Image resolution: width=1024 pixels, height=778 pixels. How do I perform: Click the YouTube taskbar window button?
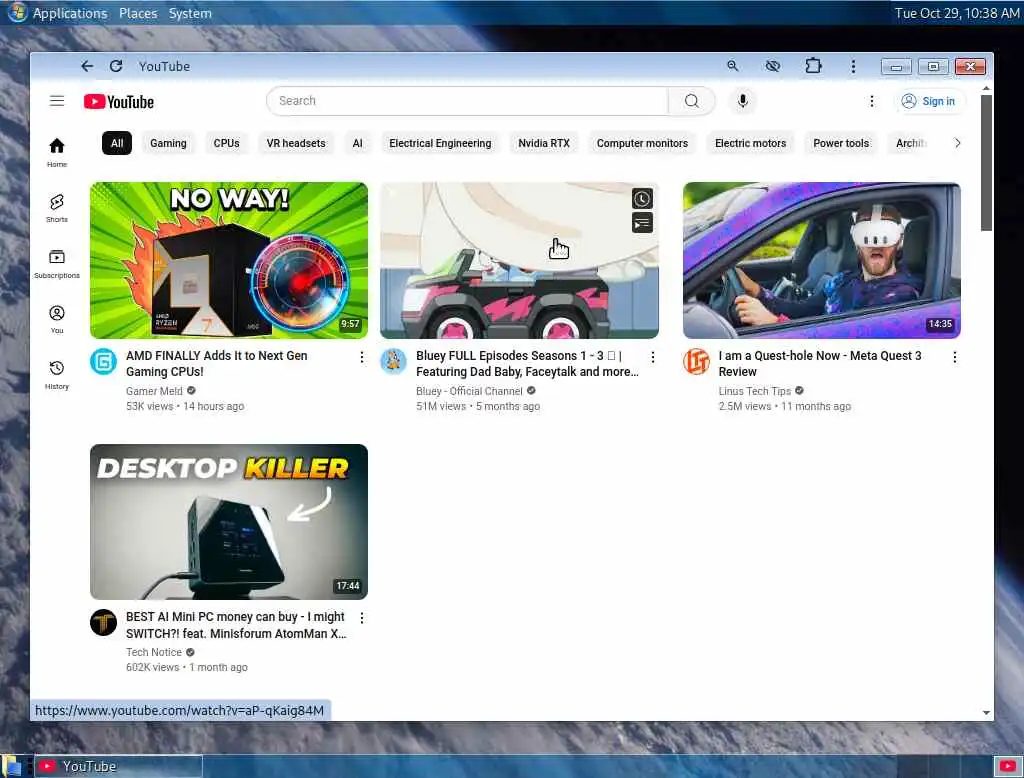[x=118, y=766]
